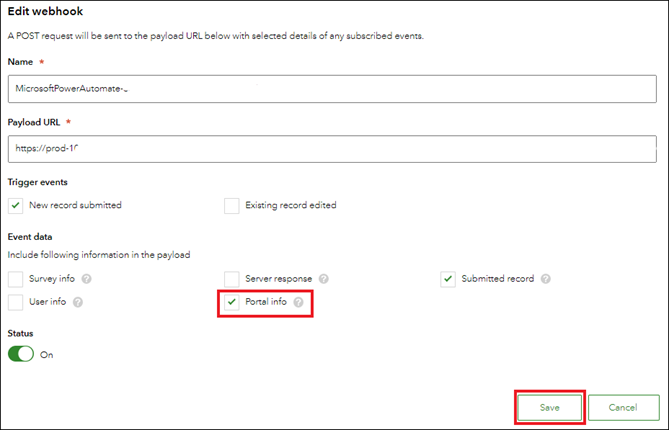The height and width of the screenshot is (430, 669).
Task: Open help icon beside Submitted record
Action: click(546, 279)
